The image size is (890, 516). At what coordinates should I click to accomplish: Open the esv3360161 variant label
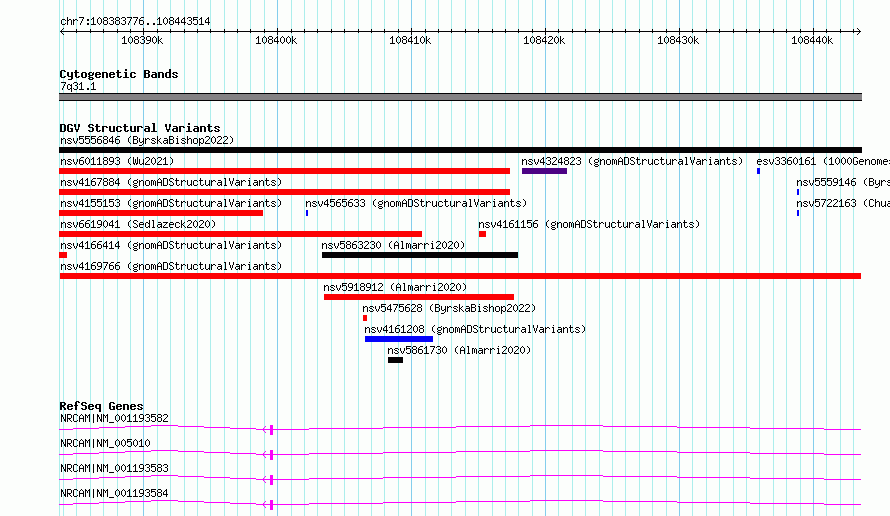click(823, 161)
